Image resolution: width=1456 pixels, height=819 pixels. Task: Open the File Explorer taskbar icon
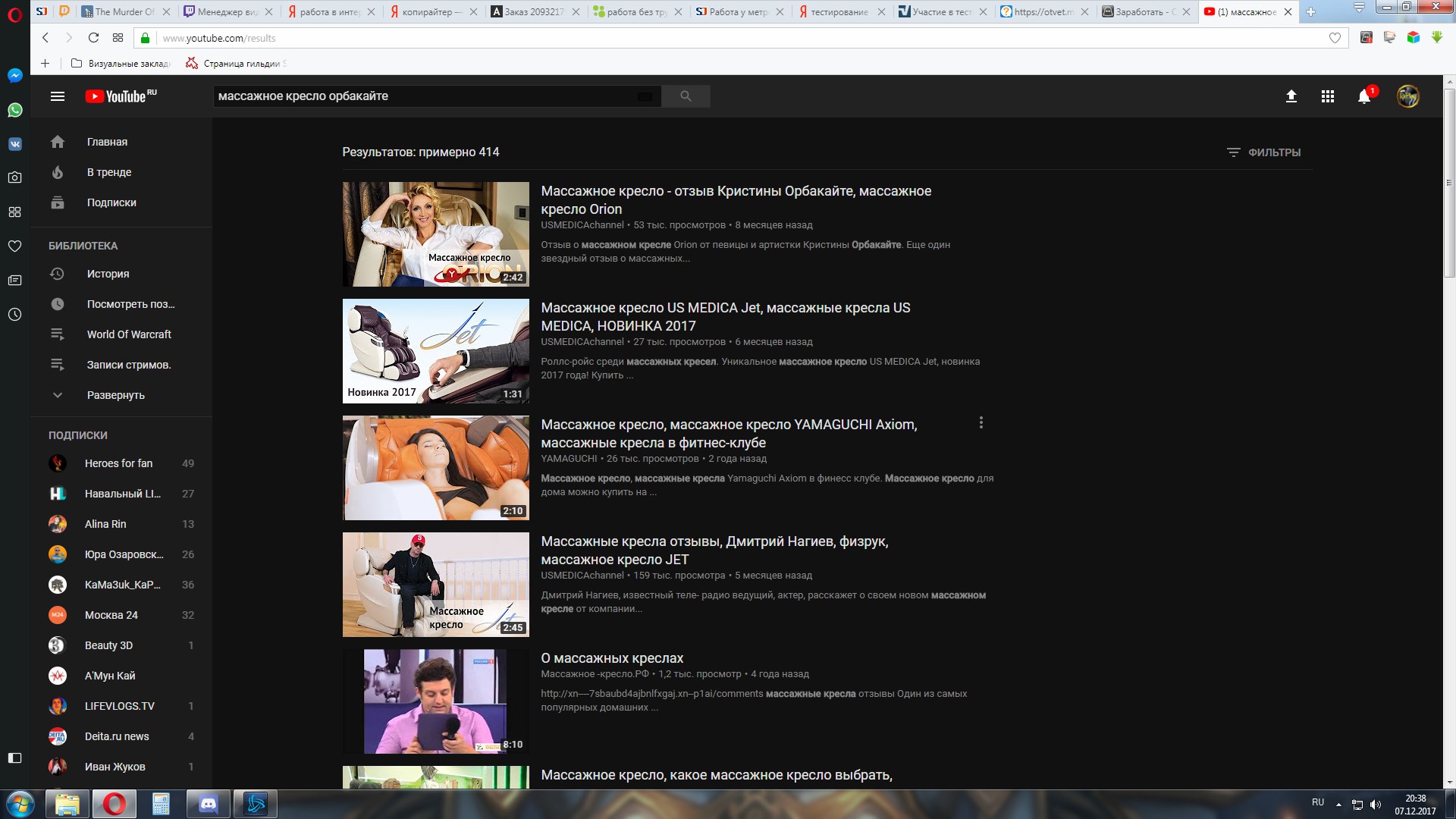pyautogui.click(x=67, y=804)
